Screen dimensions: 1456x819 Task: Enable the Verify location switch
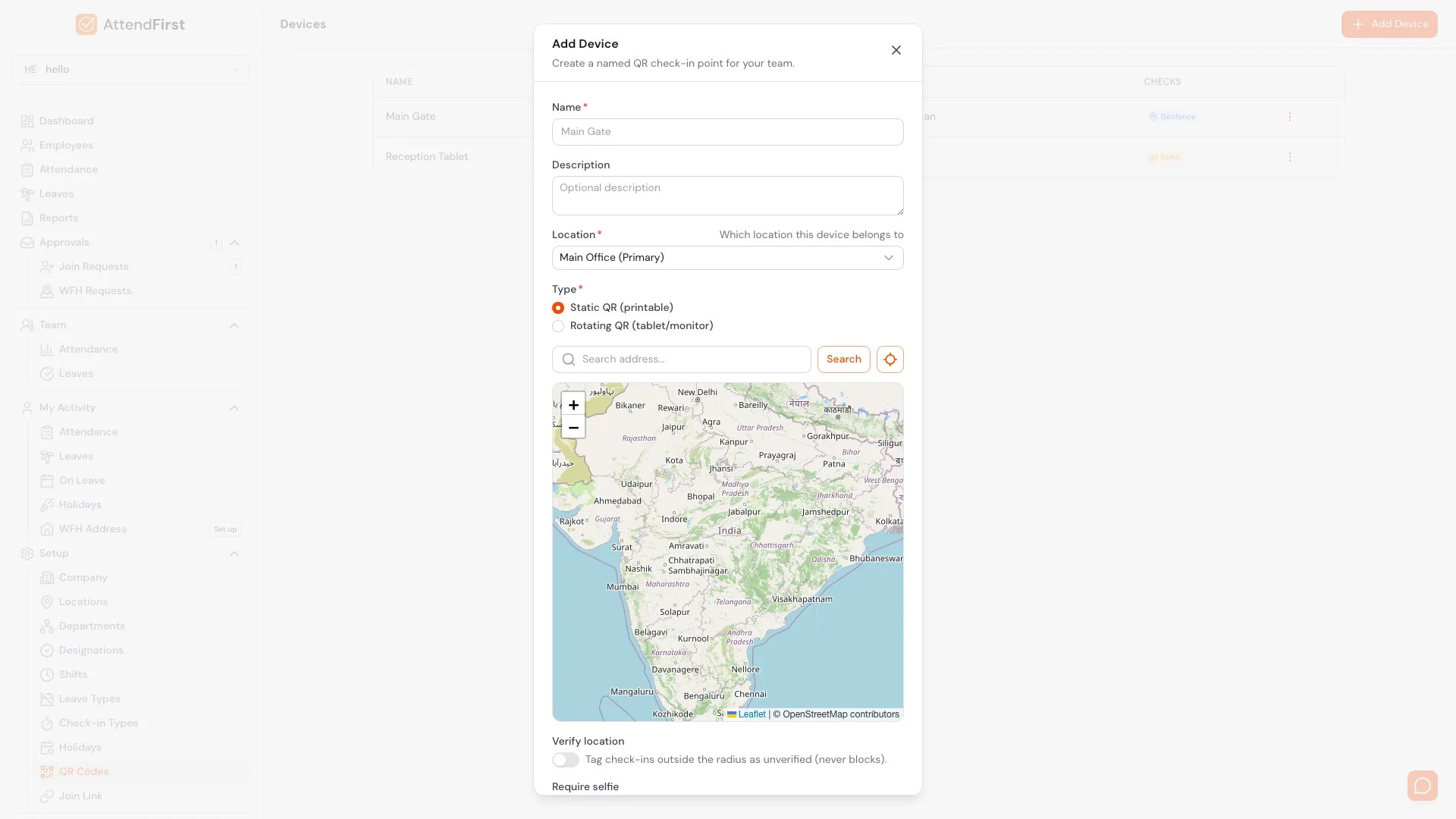point(566,760)
